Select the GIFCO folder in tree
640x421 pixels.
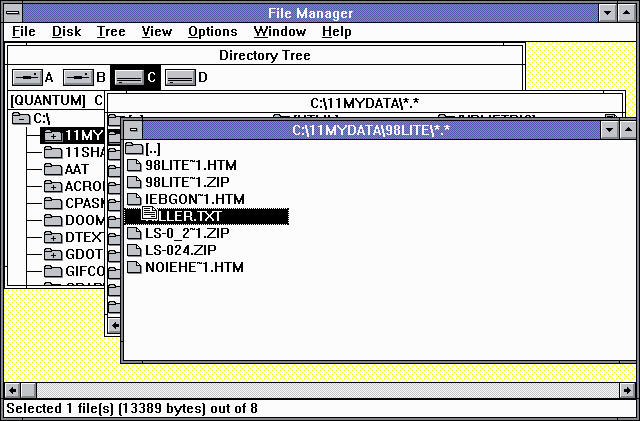pyautogui.click(x=53, y=271)
